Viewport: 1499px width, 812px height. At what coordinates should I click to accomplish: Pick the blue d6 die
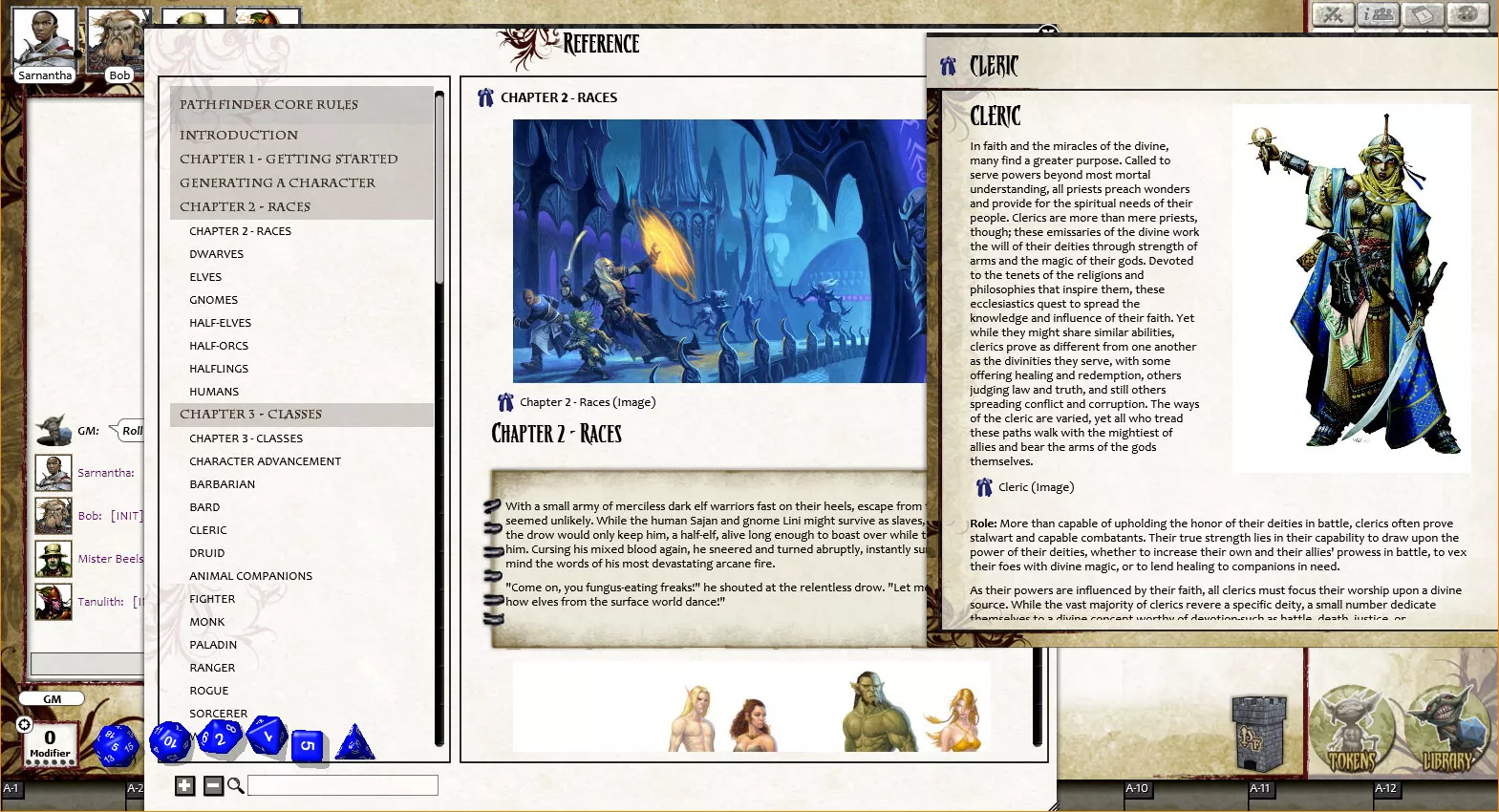307,745
